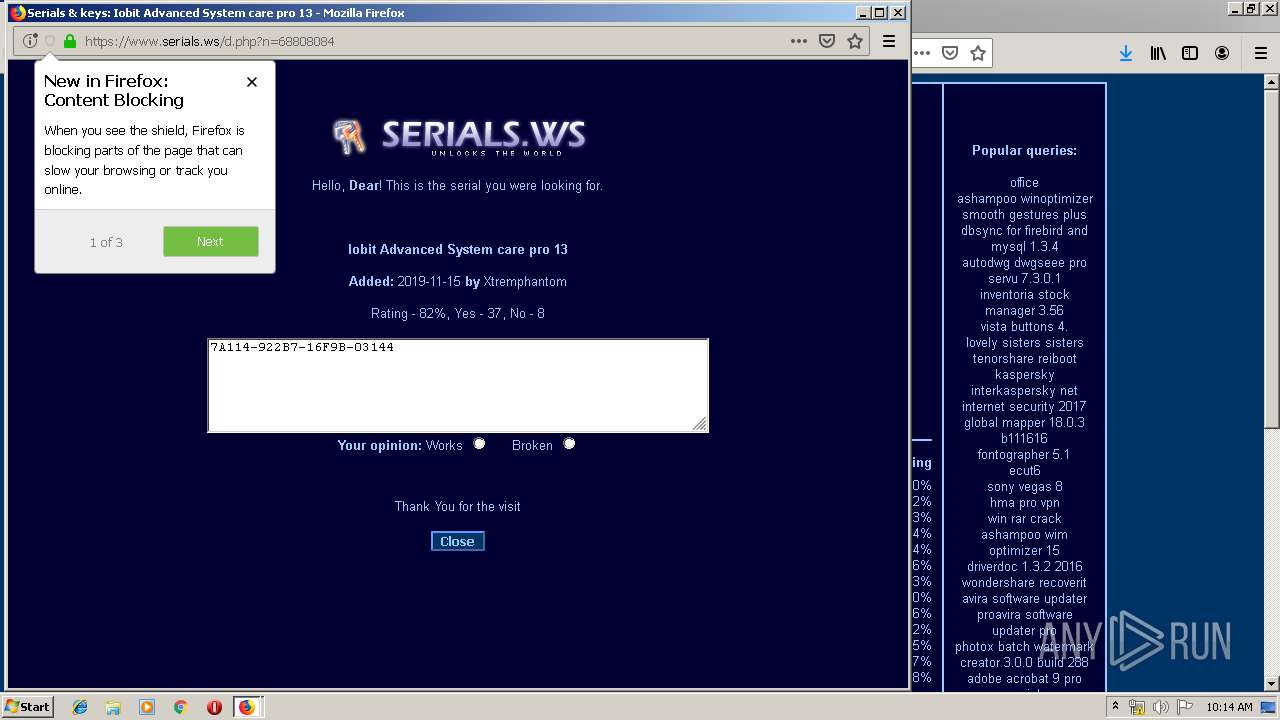Open the popular query 'global mapper 18.0.3'
Viewport: 1280px width, 720px height.
1024,423
